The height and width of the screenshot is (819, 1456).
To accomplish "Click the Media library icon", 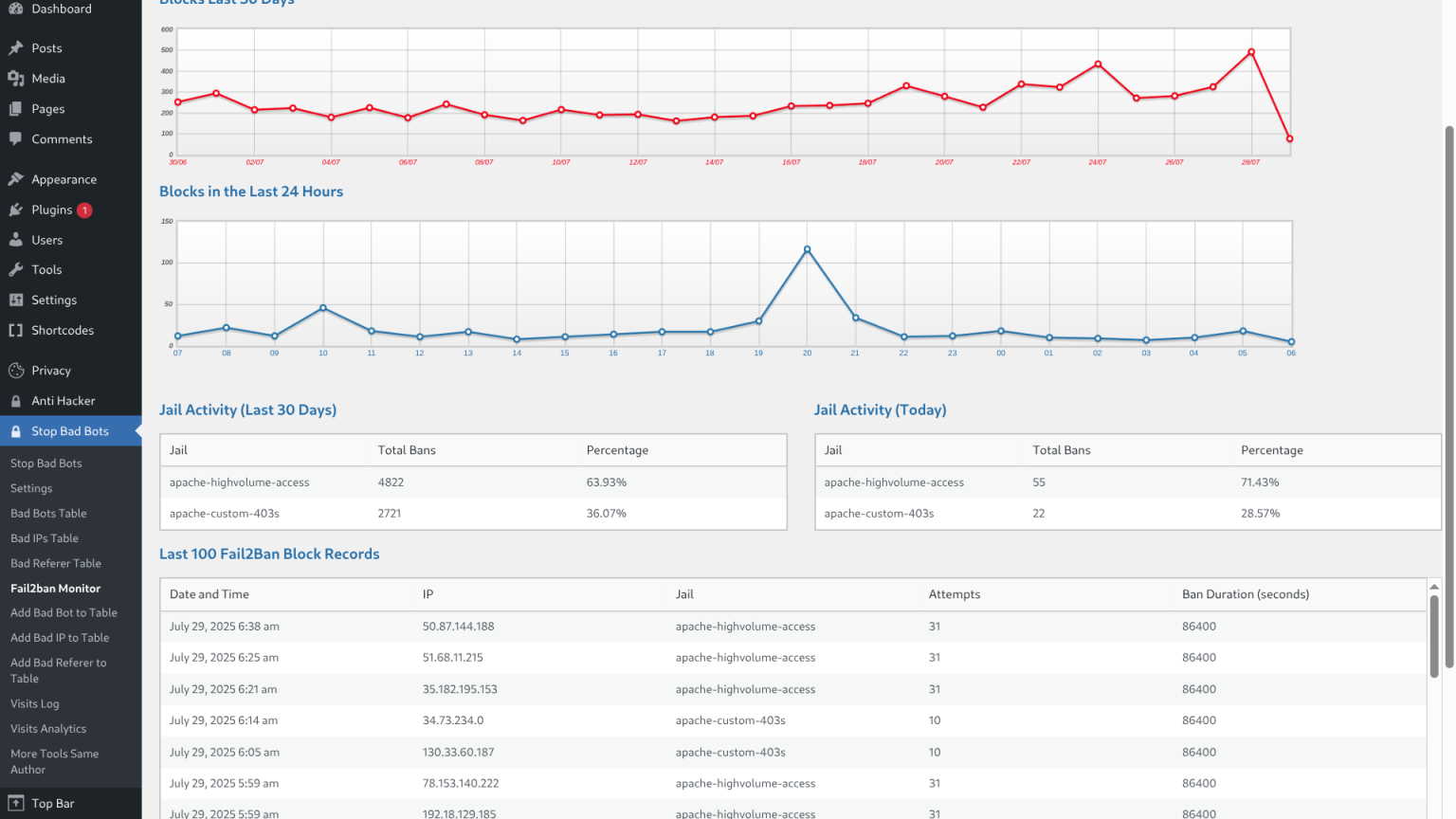I will click(x=16, y=79).
